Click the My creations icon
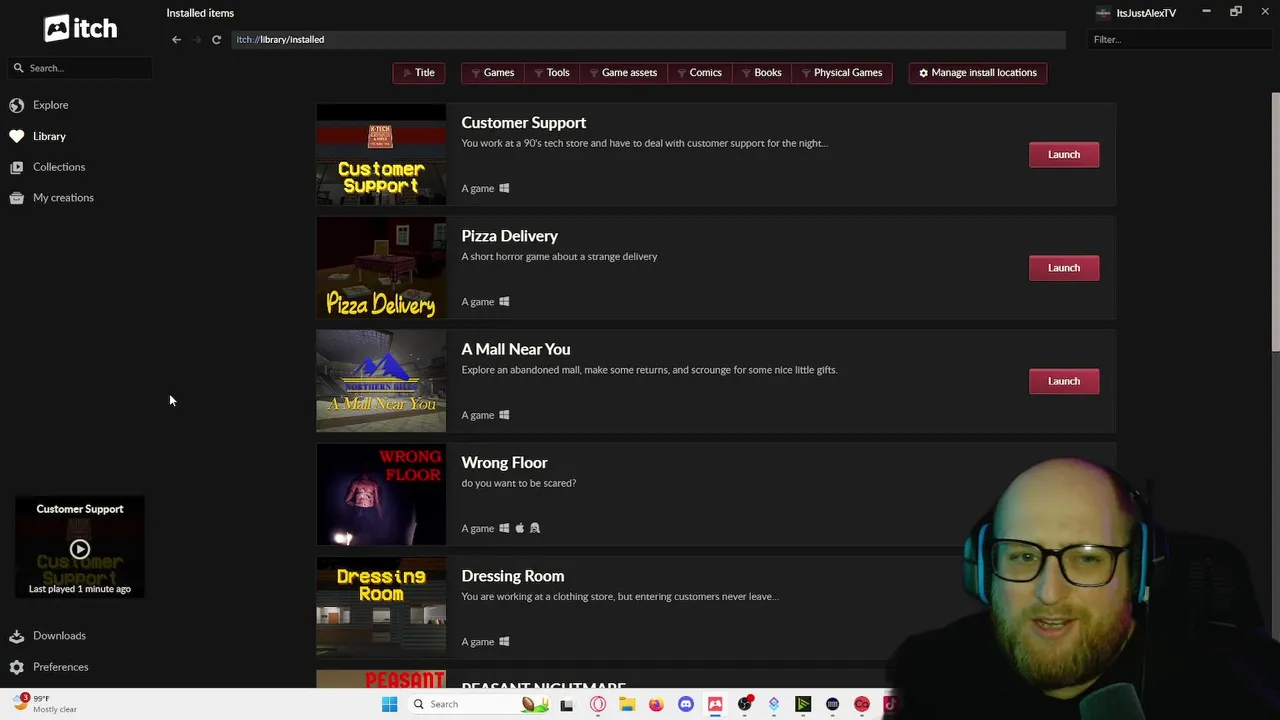1280x720 pixels. point(17,198)
